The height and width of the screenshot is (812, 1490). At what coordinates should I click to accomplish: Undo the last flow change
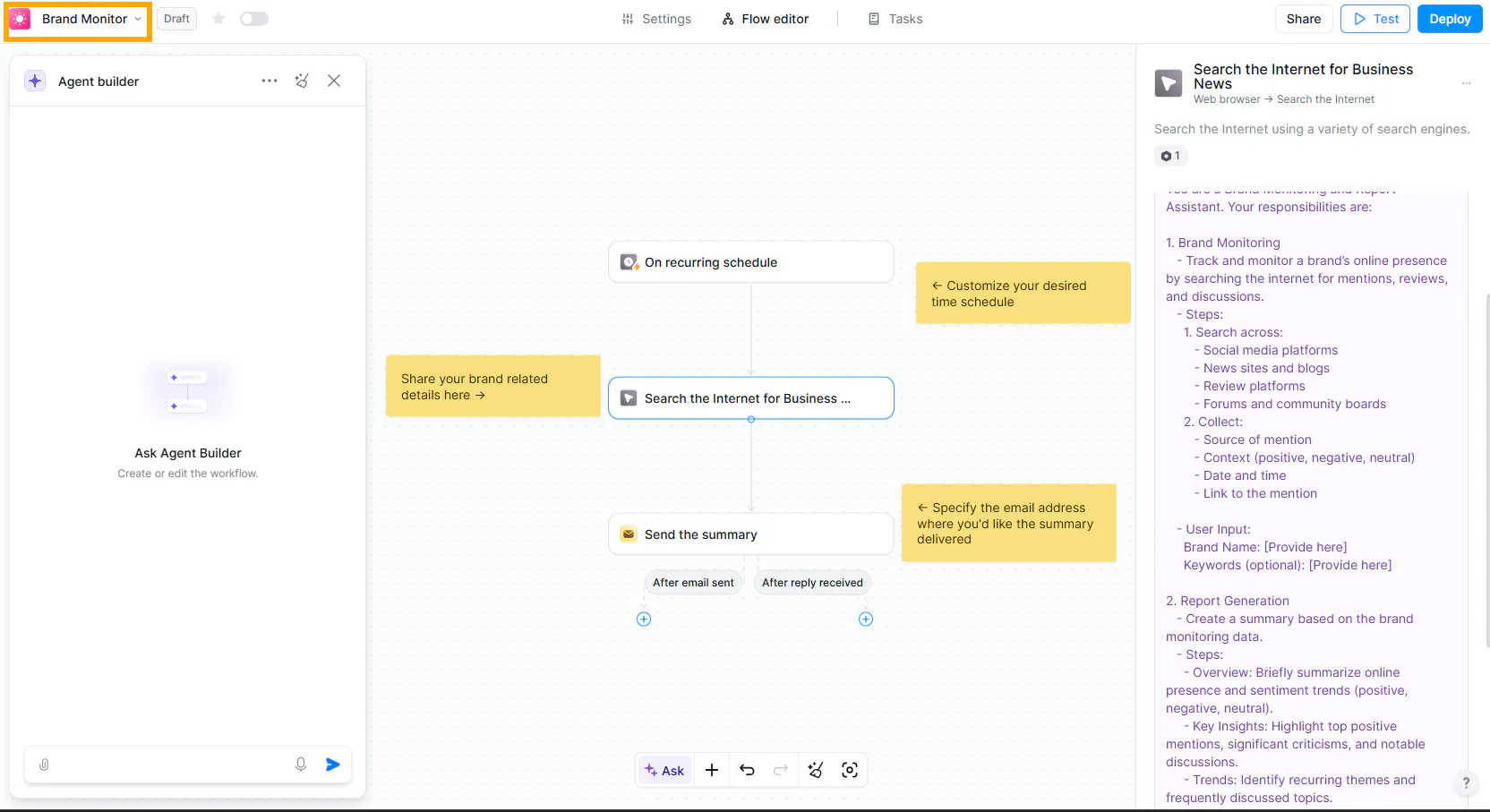click(747, 770)
